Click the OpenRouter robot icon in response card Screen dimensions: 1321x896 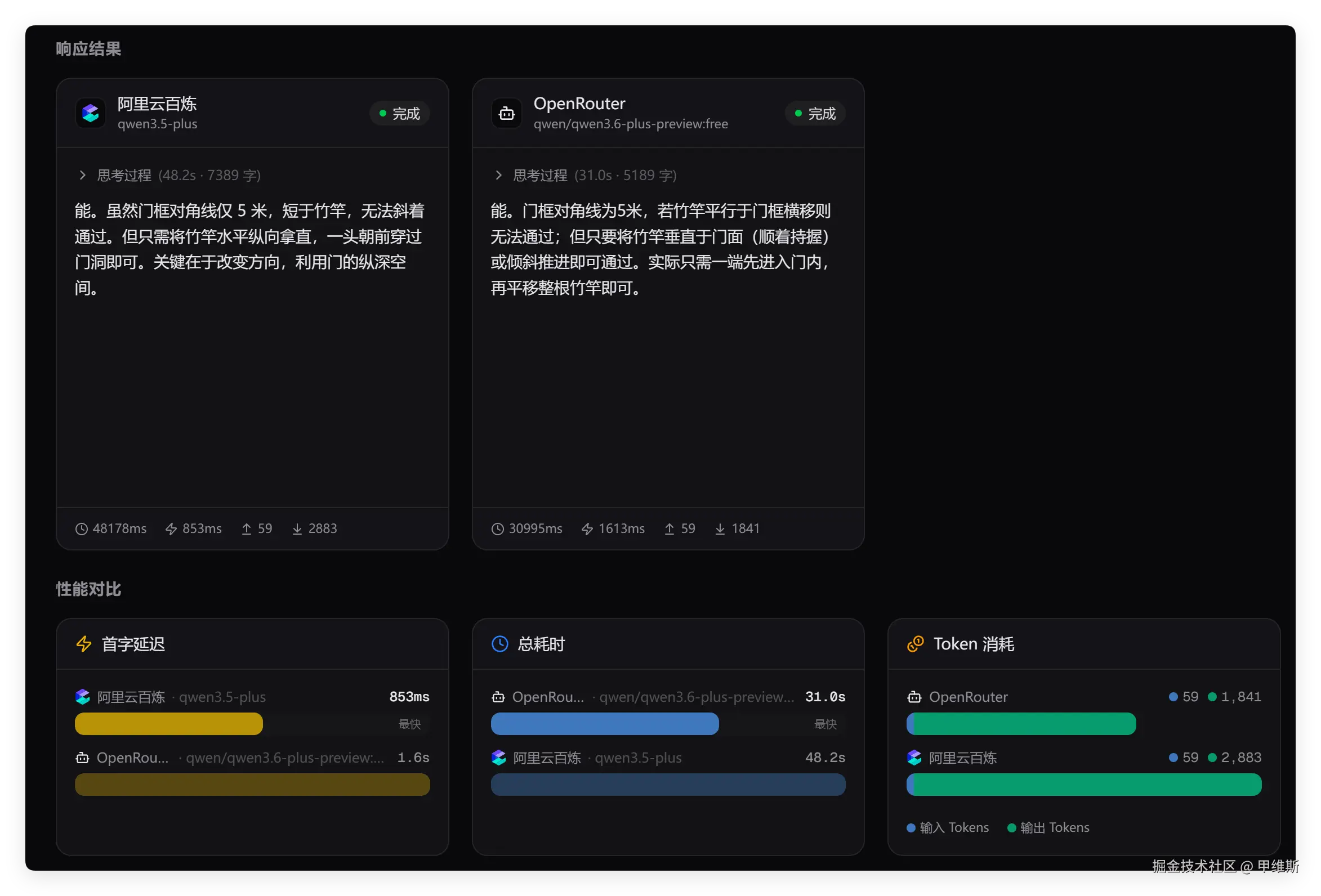coord(506,114)
